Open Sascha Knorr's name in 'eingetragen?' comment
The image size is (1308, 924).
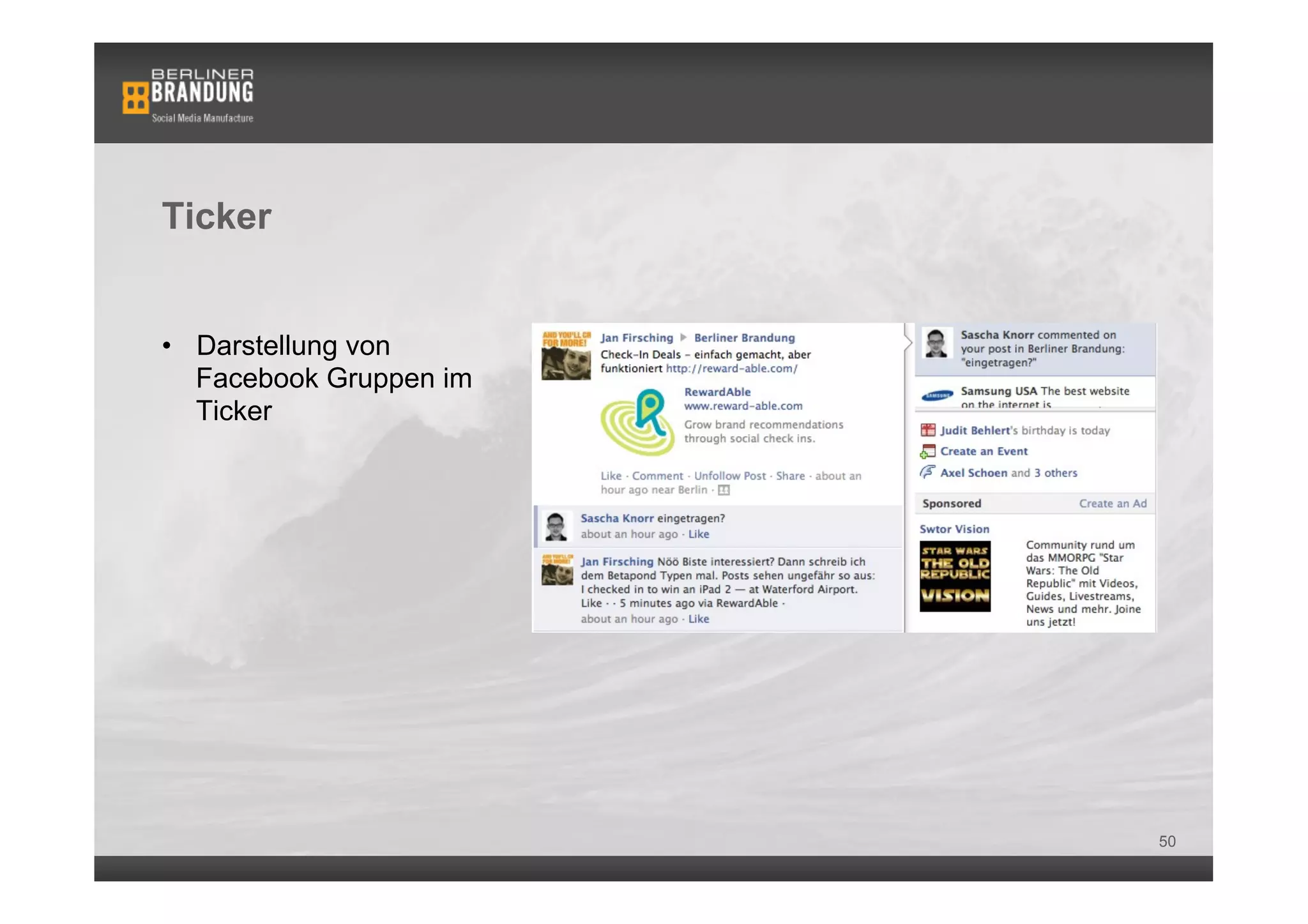pyautogui.click(x=617, y=519)
